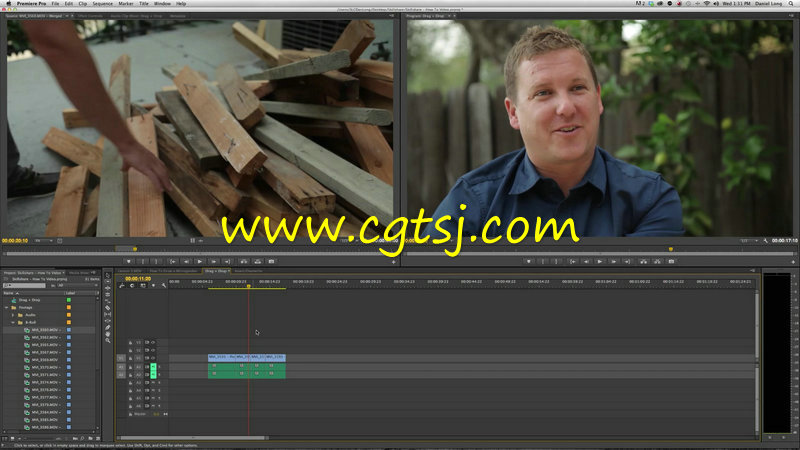Mute audio track A1

(x=153, y=366)
